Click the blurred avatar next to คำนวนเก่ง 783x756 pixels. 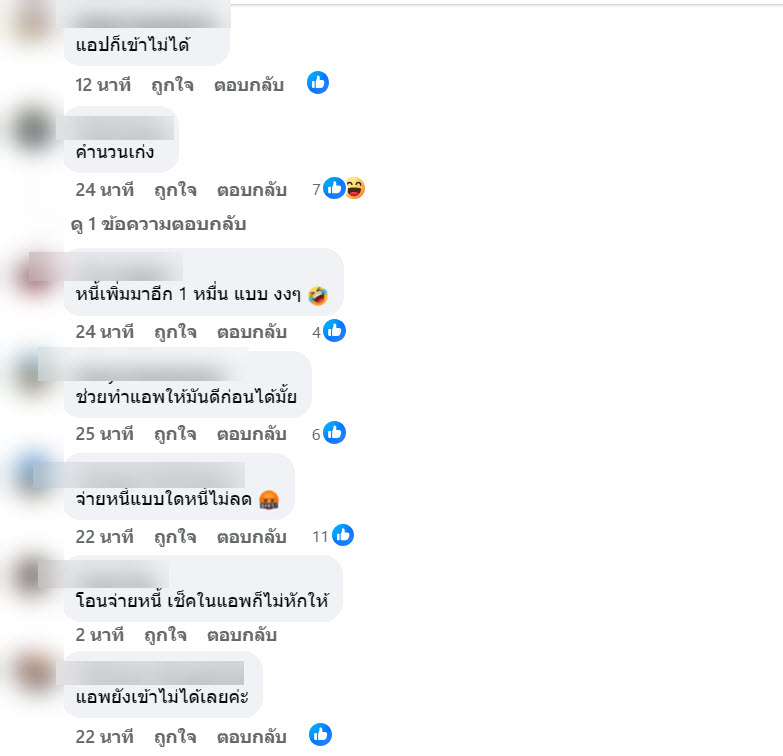coord(33,129)
